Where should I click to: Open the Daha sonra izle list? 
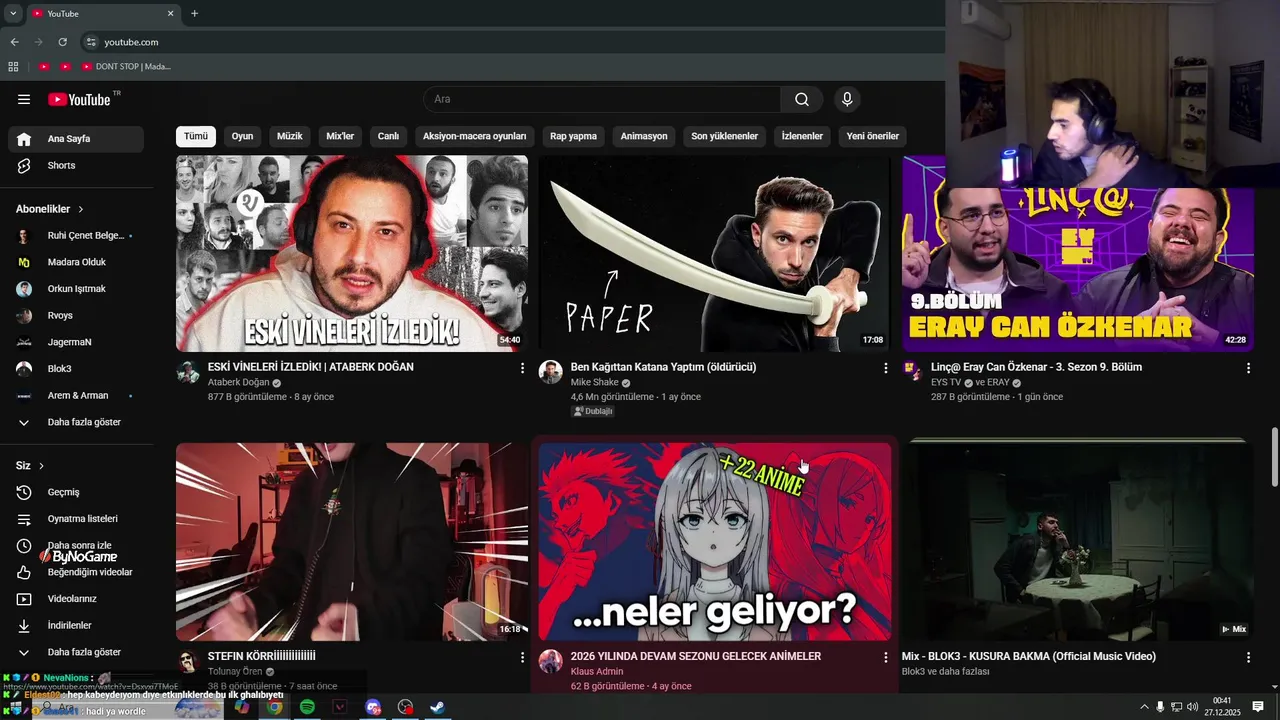point(76,546)
